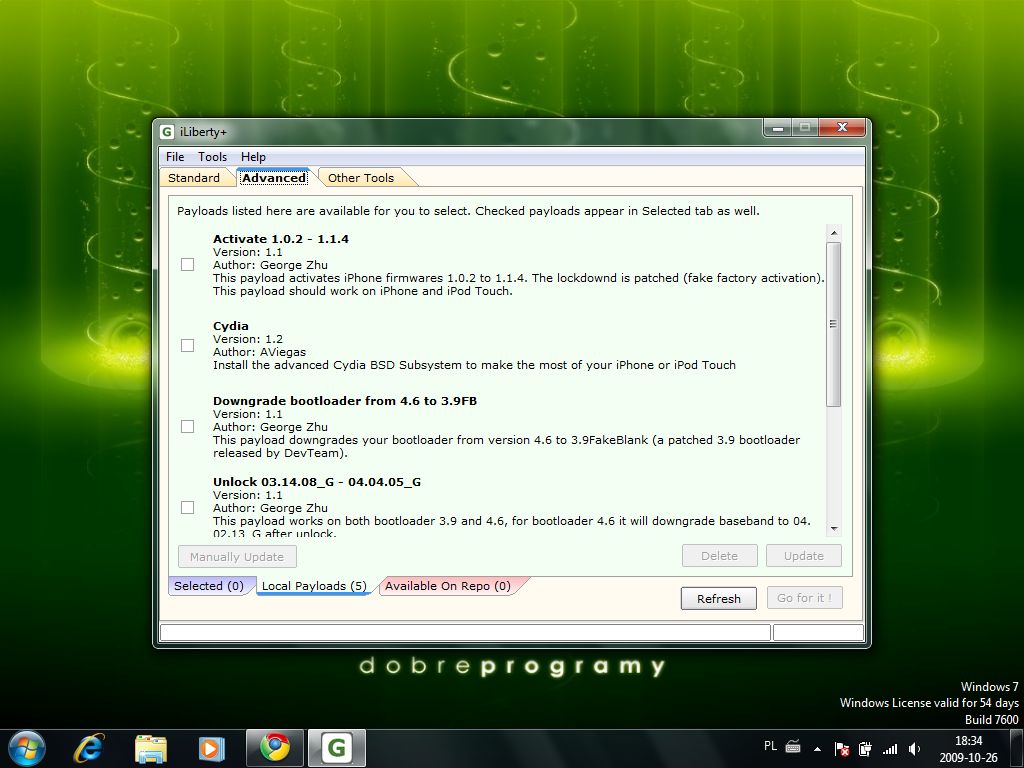
Task: Select Local Payloads (5) tab
Action: pyautogui.click(x=314, y=586)
